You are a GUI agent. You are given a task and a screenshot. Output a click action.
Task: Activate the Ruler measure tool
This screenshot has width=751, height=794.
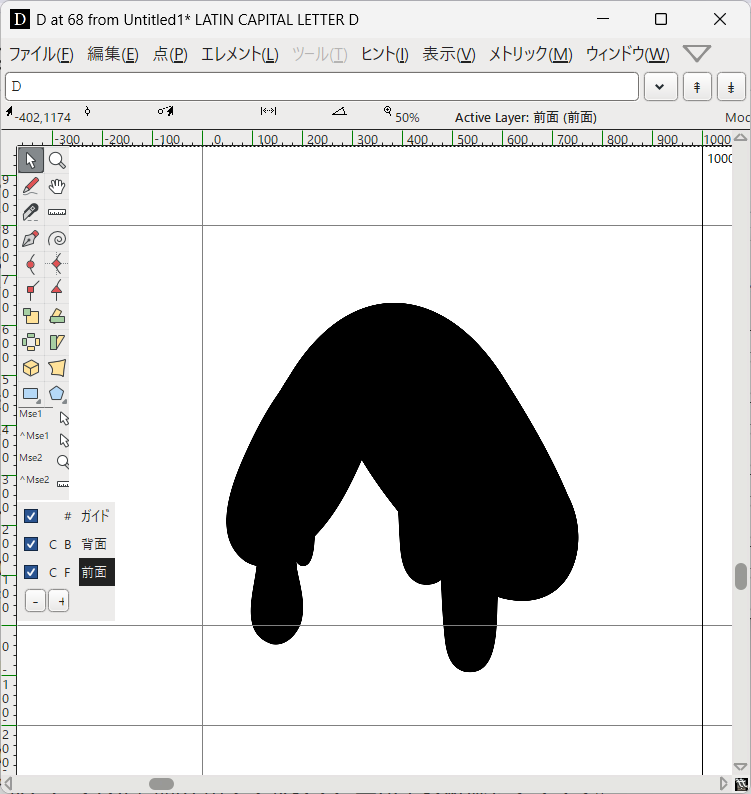pos(57,212)
